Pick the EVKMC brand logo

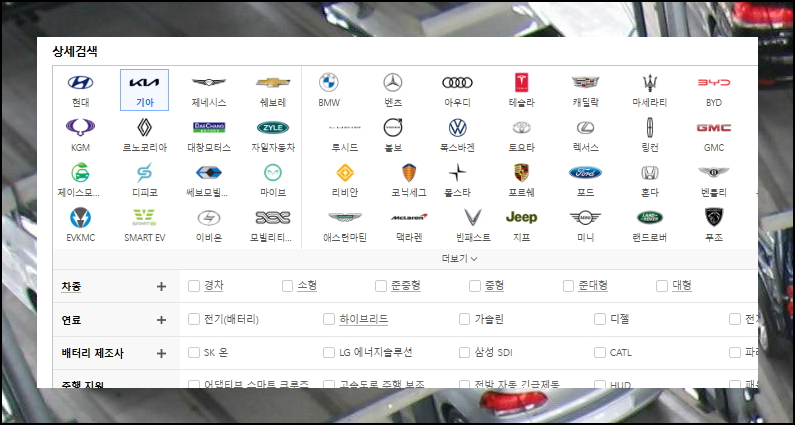click(80, 218)
